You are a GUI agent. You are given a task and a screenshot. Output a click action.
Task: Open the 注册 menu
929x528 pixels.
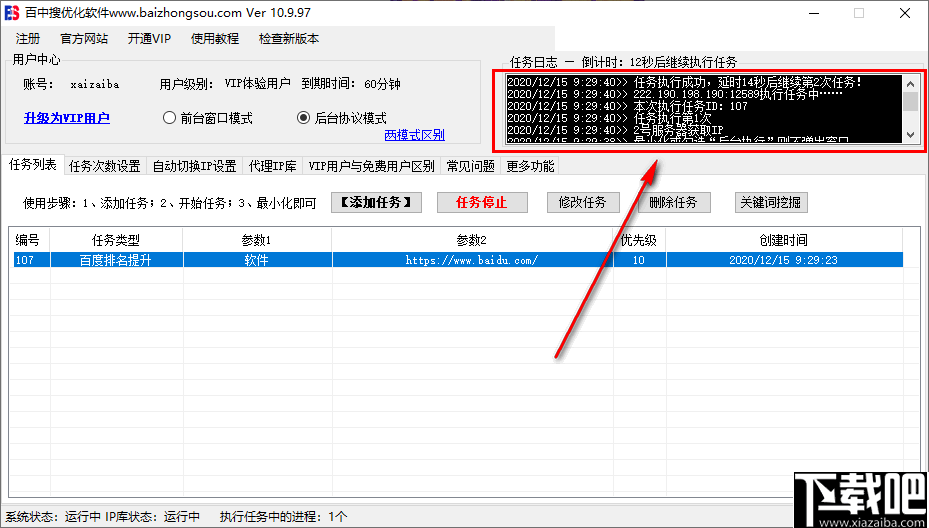pos(28,39)
